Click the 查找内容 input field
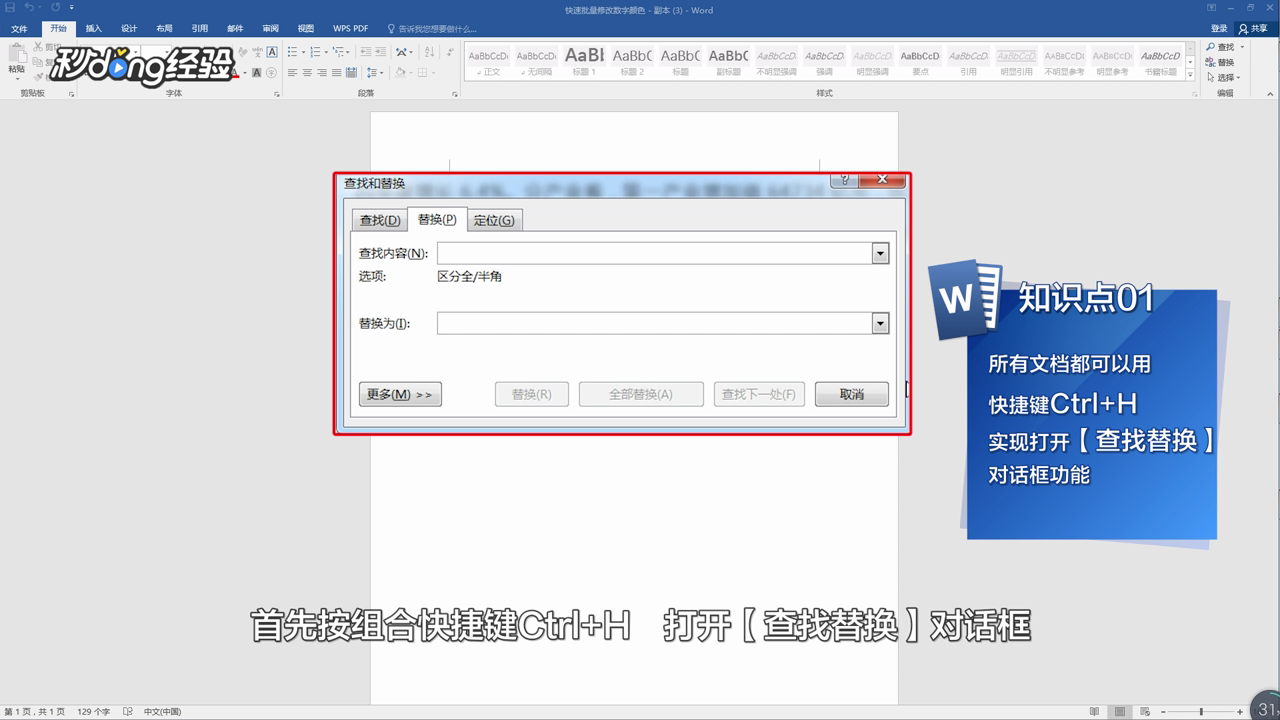Viewport: 1280px width, 720px height. [x=654, y=254]
